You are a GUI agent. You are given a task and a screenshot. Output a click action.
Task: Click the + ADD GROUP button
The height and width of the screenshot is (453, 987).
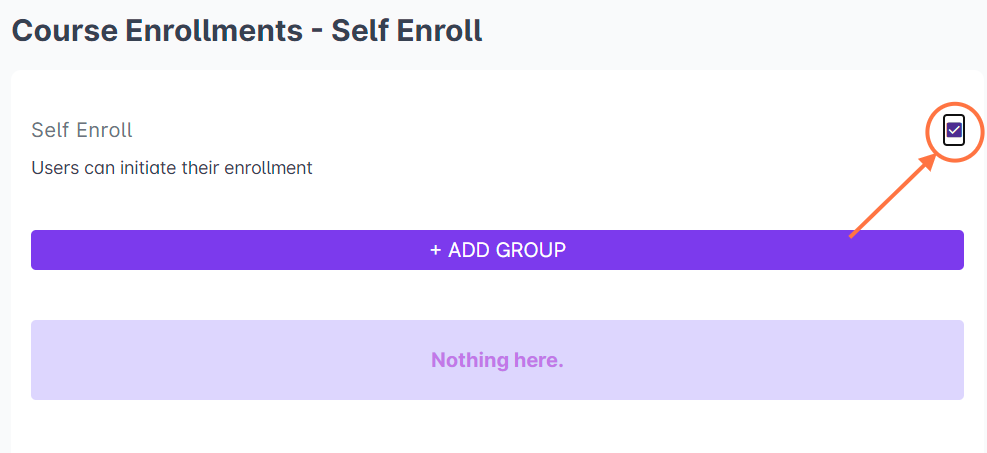coord(497,250)
